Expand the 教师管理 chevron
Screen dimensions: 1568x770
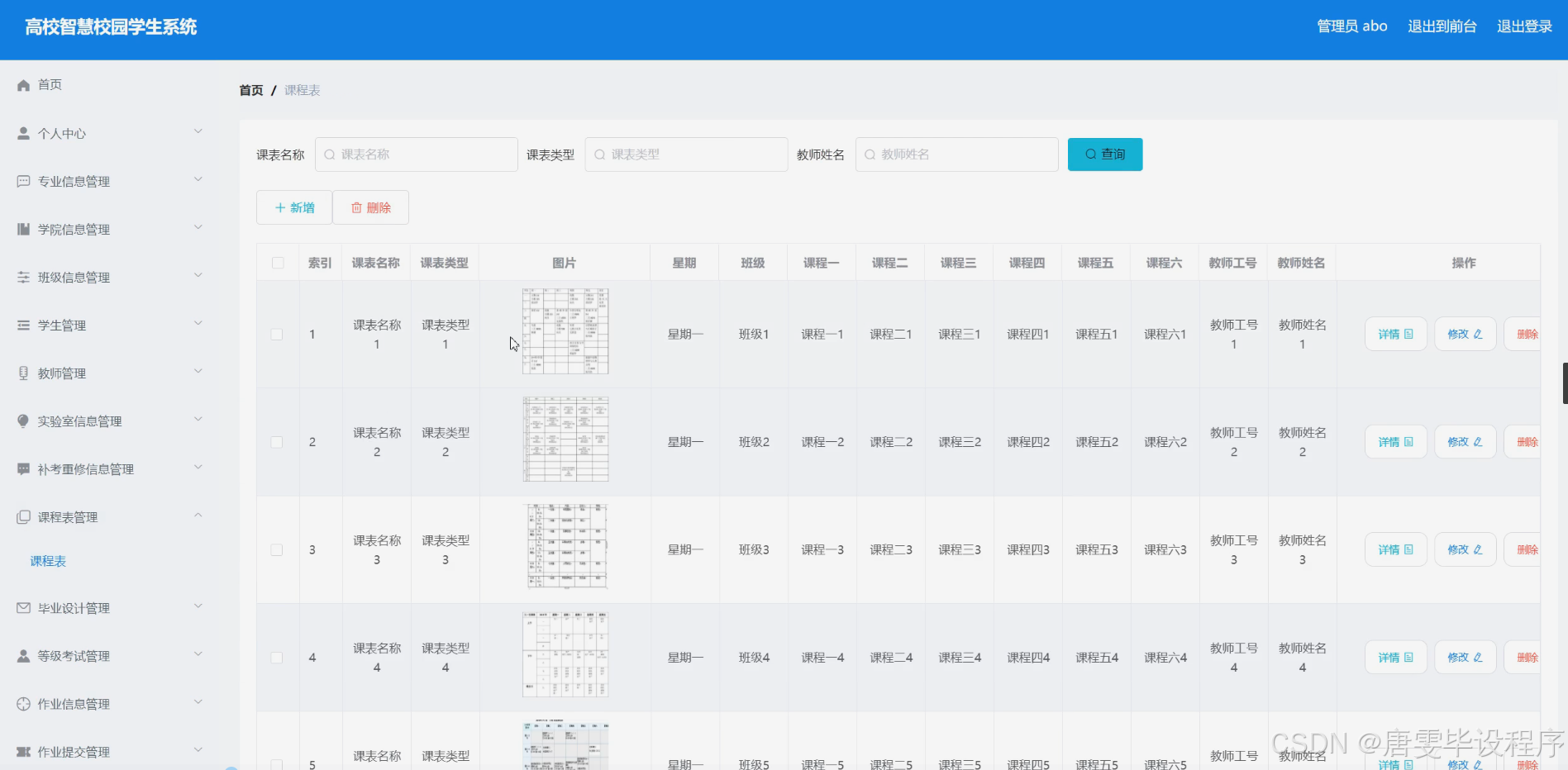point(198,371)
